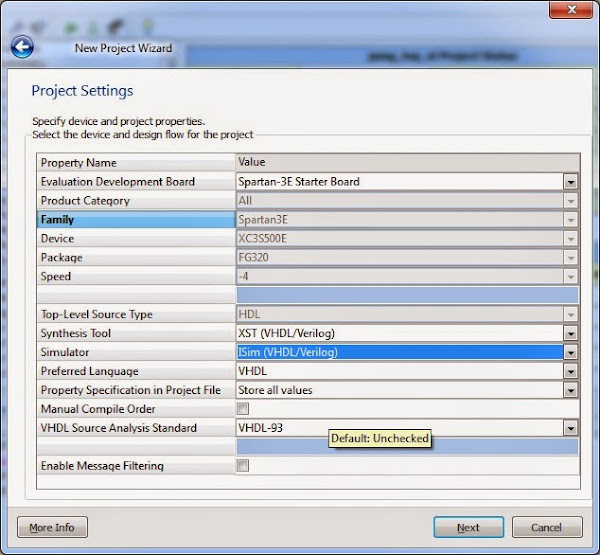
Task: Select the highlighted ISim (VHDL/Verilog) value
Action: point(399,352)
